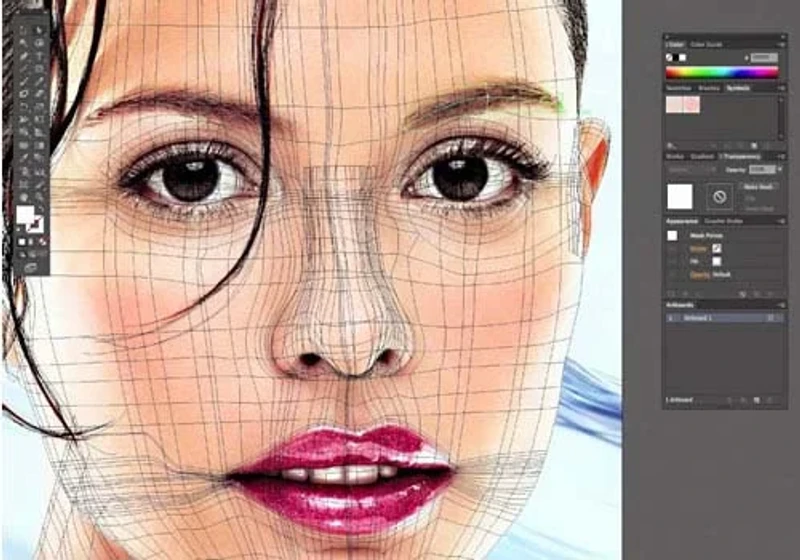Viewport: 800px width, 560px height.
Task: Open the Opacity dropdown arrow
Action: pyautogui.click(x=780, y=169)
